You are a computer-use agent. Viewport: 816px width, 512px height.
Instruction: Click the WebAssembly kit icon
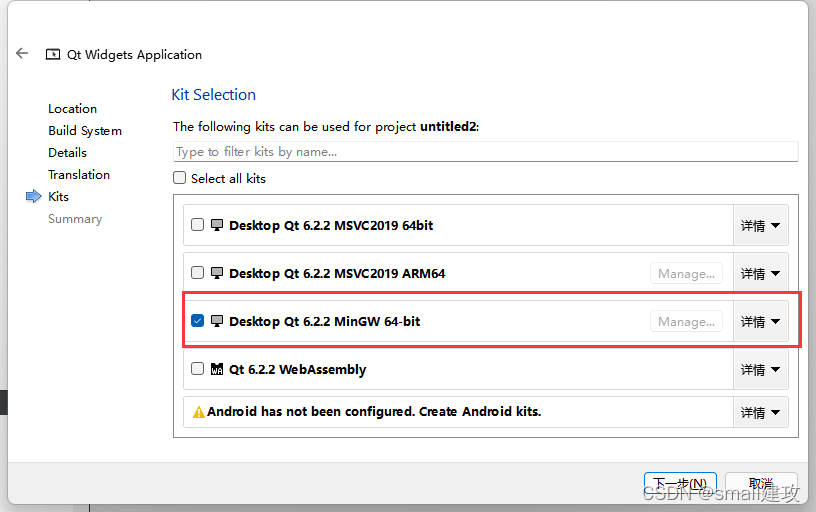(x=217, y=369)
